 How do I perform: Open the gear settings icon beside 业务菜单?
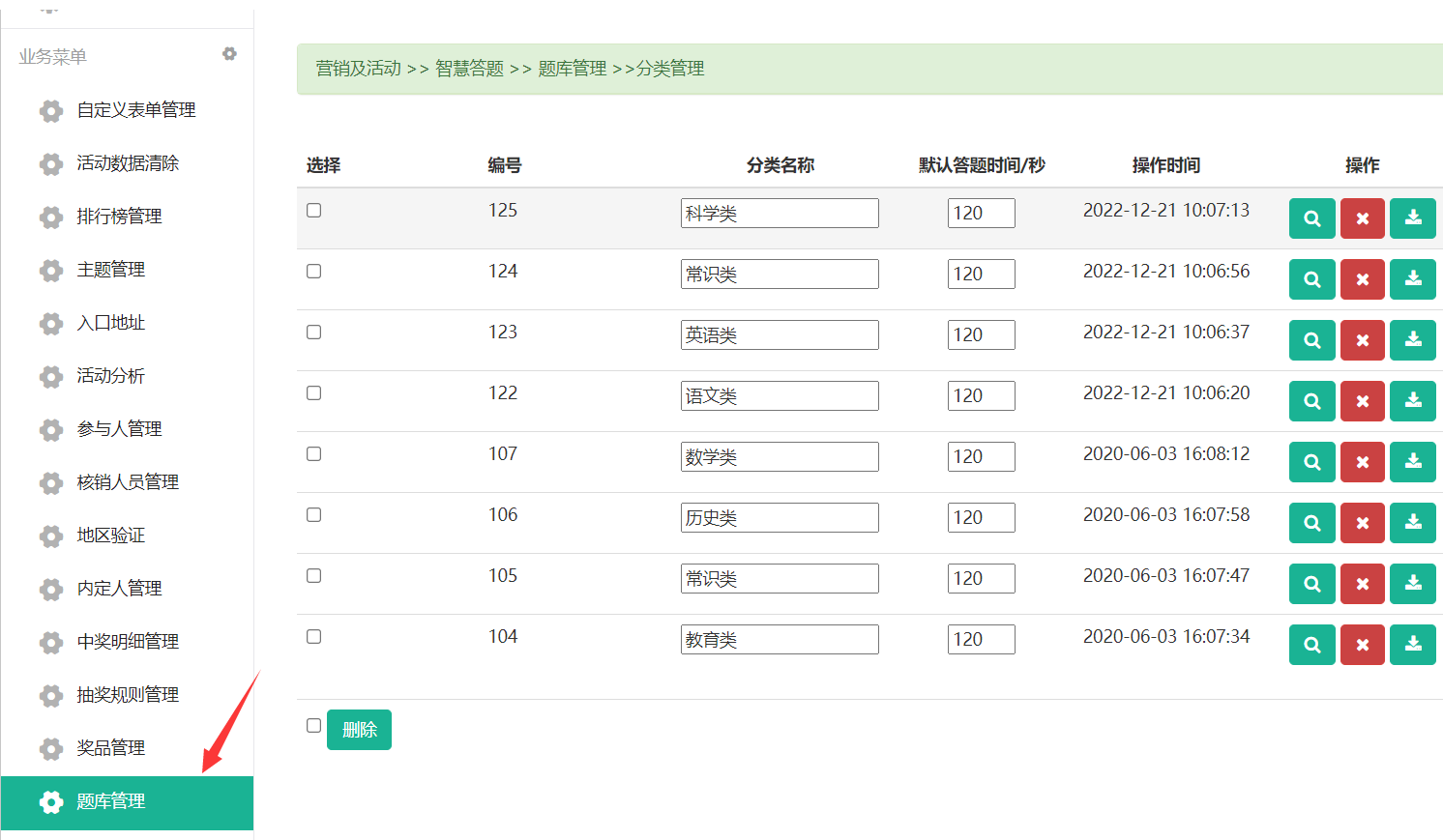[x=229, y=54]
